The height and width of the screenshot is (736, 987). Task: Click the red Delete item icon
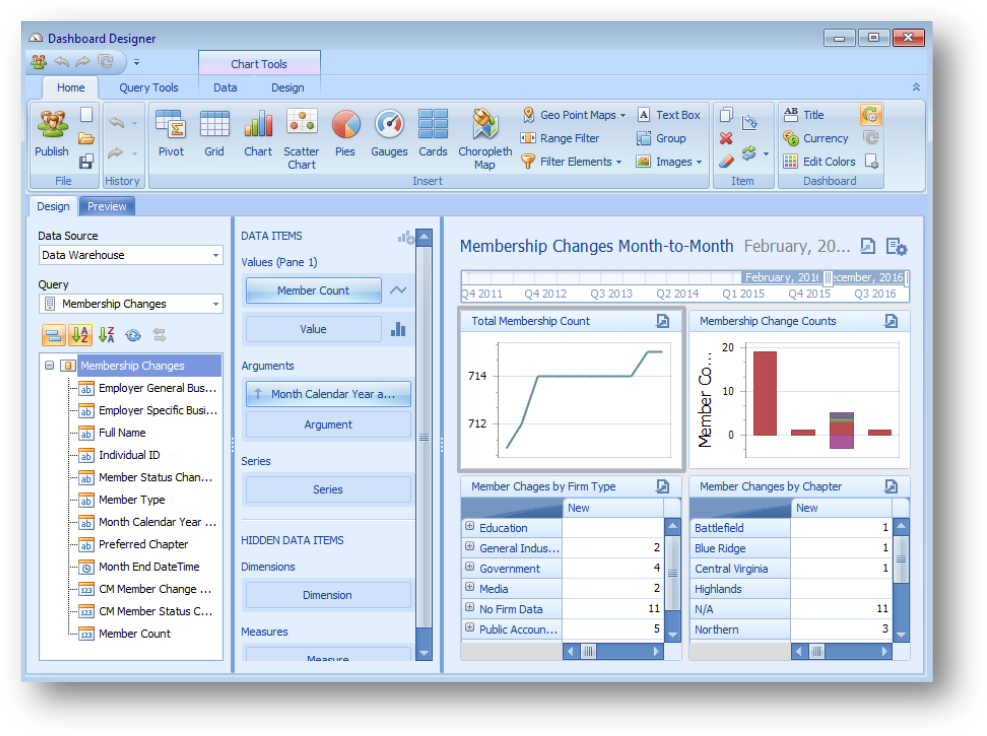pyautogui.click(x=726, y=138)
